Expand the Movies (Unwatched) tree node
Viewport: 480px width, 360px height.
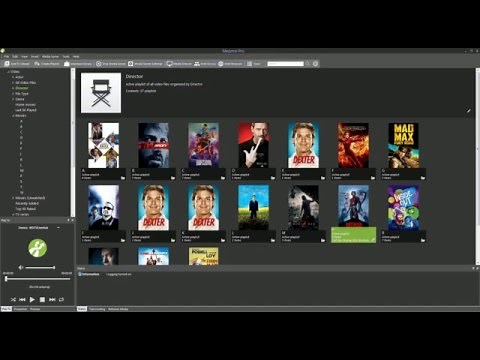(x=13, y=198)
